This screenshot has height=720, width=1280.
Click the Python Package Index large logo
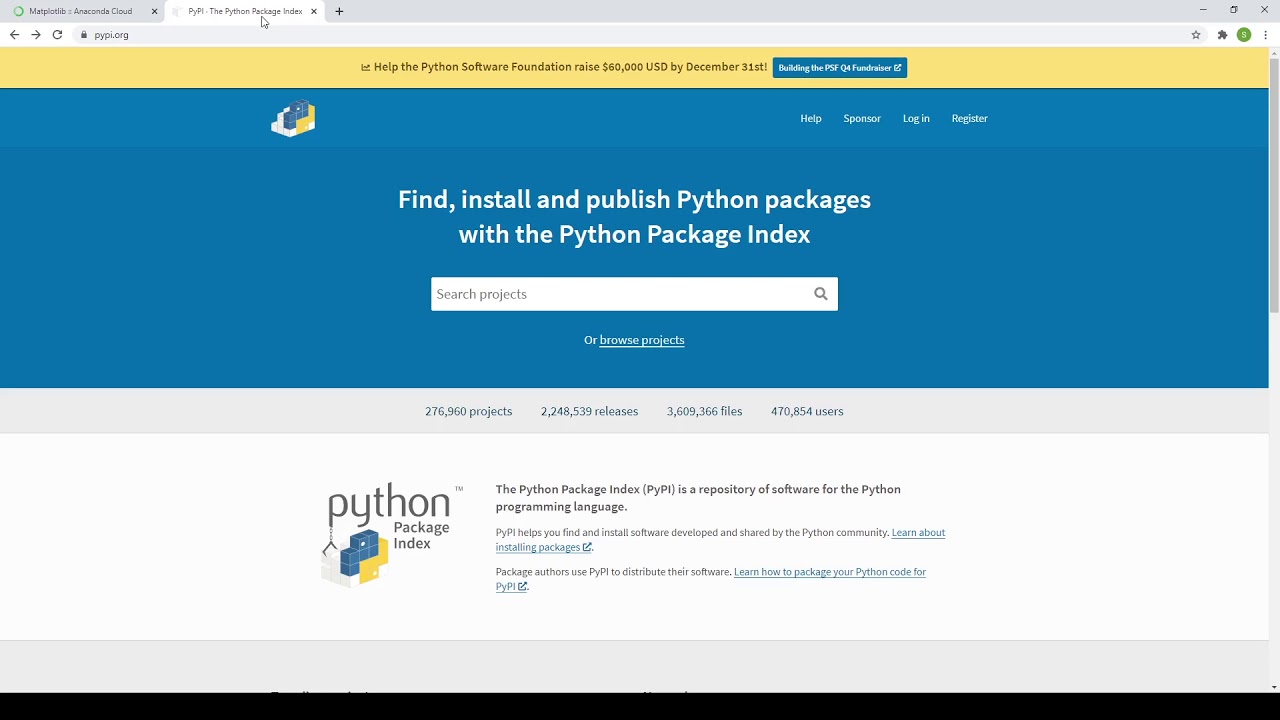point(392,534)
